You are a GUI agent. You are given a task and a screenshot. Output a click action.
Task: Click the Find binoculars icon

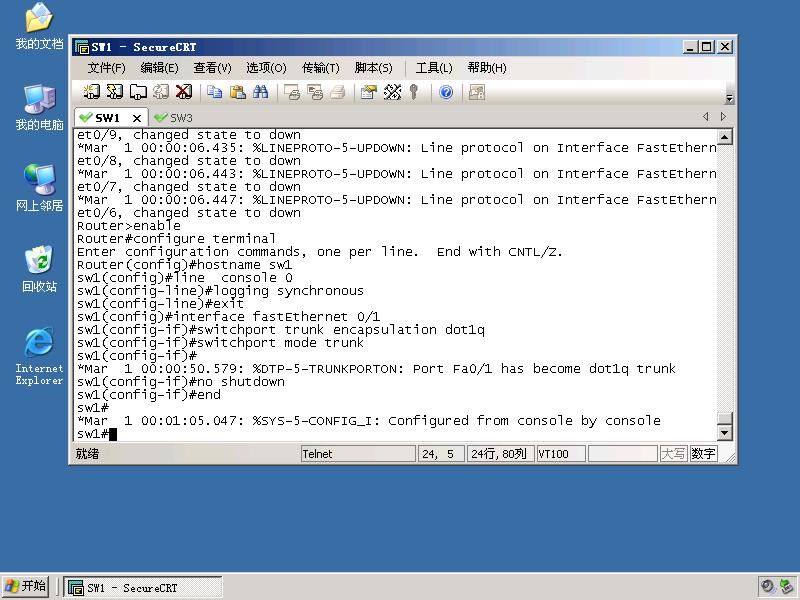[x=261, y=92]
